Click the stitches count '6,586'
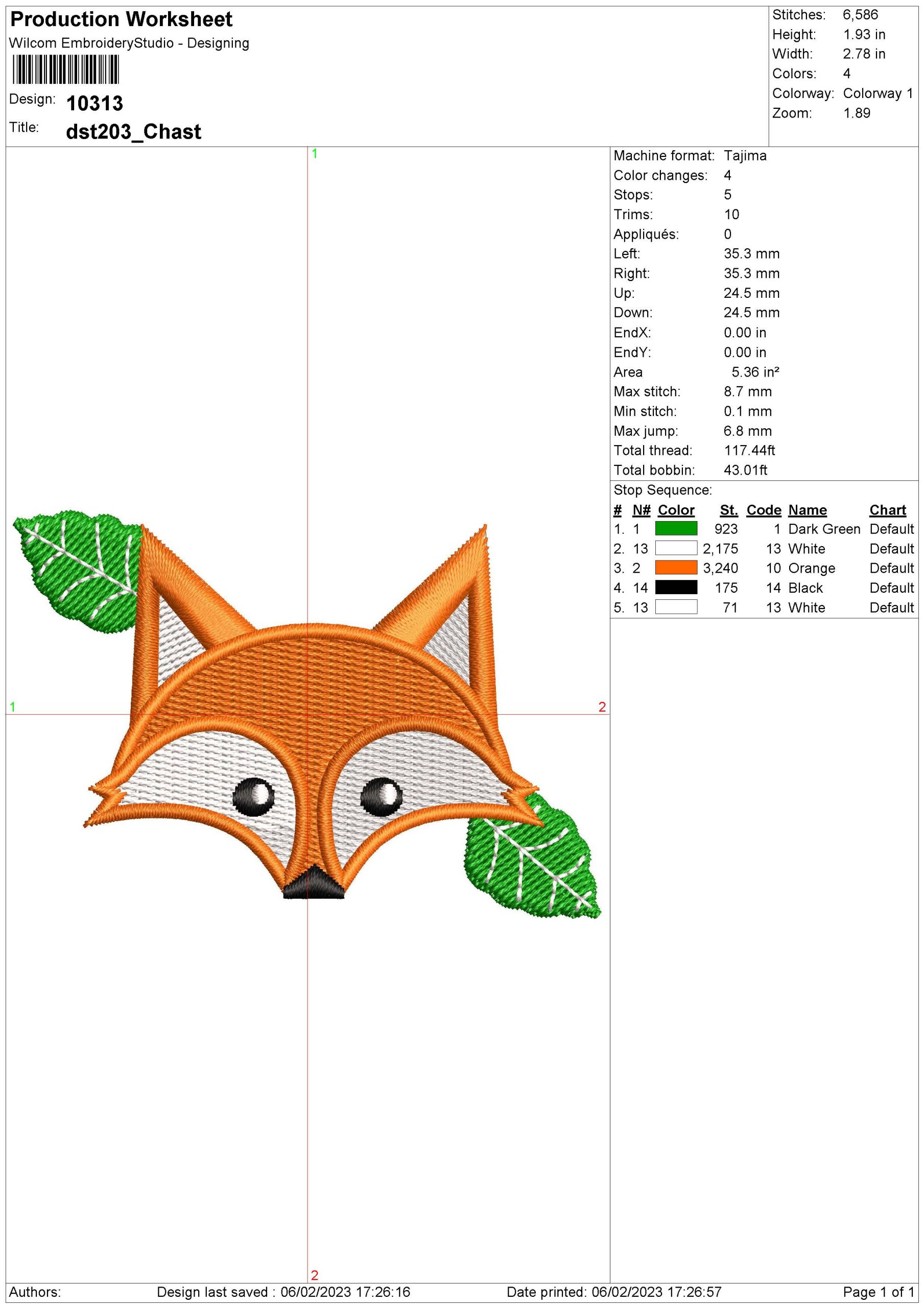This screenshot has height=1308, width=924. pos(860,15)
